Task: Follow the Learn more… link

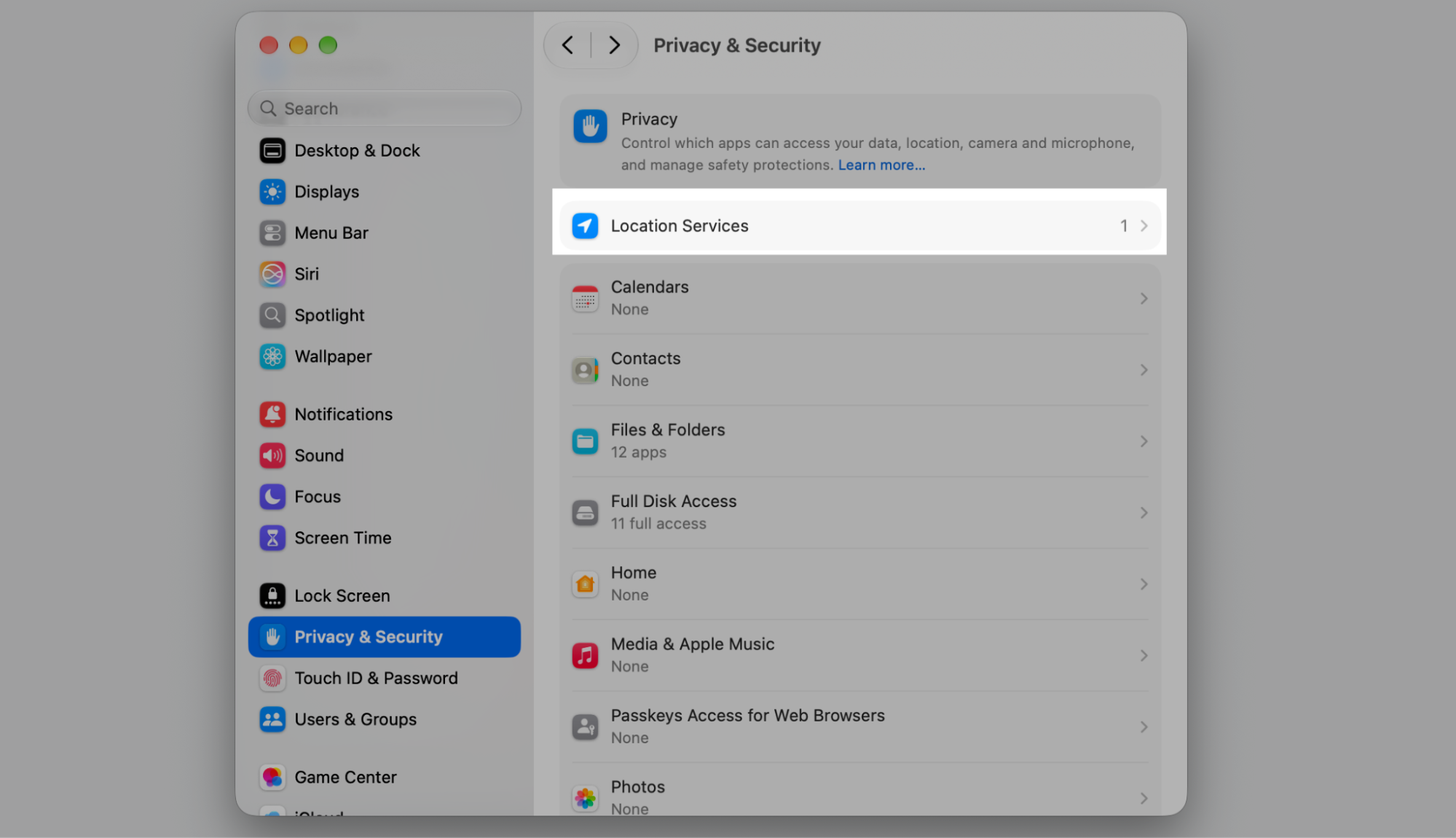Action: pos(881,165)
